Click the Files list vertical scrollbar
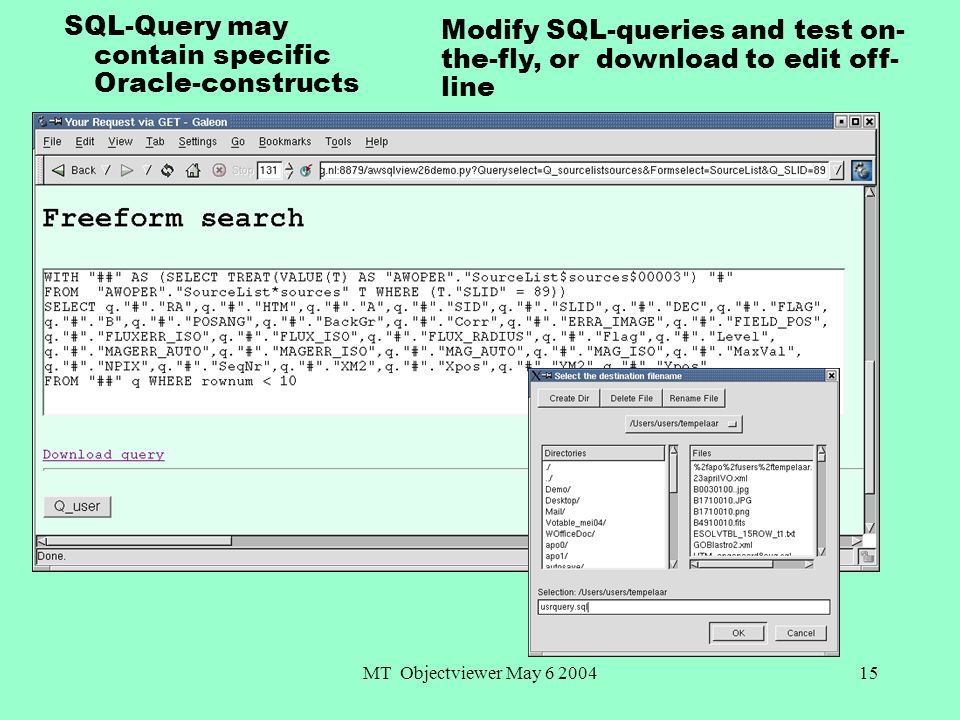Screen dimensions: 960x720 (822, 501)
